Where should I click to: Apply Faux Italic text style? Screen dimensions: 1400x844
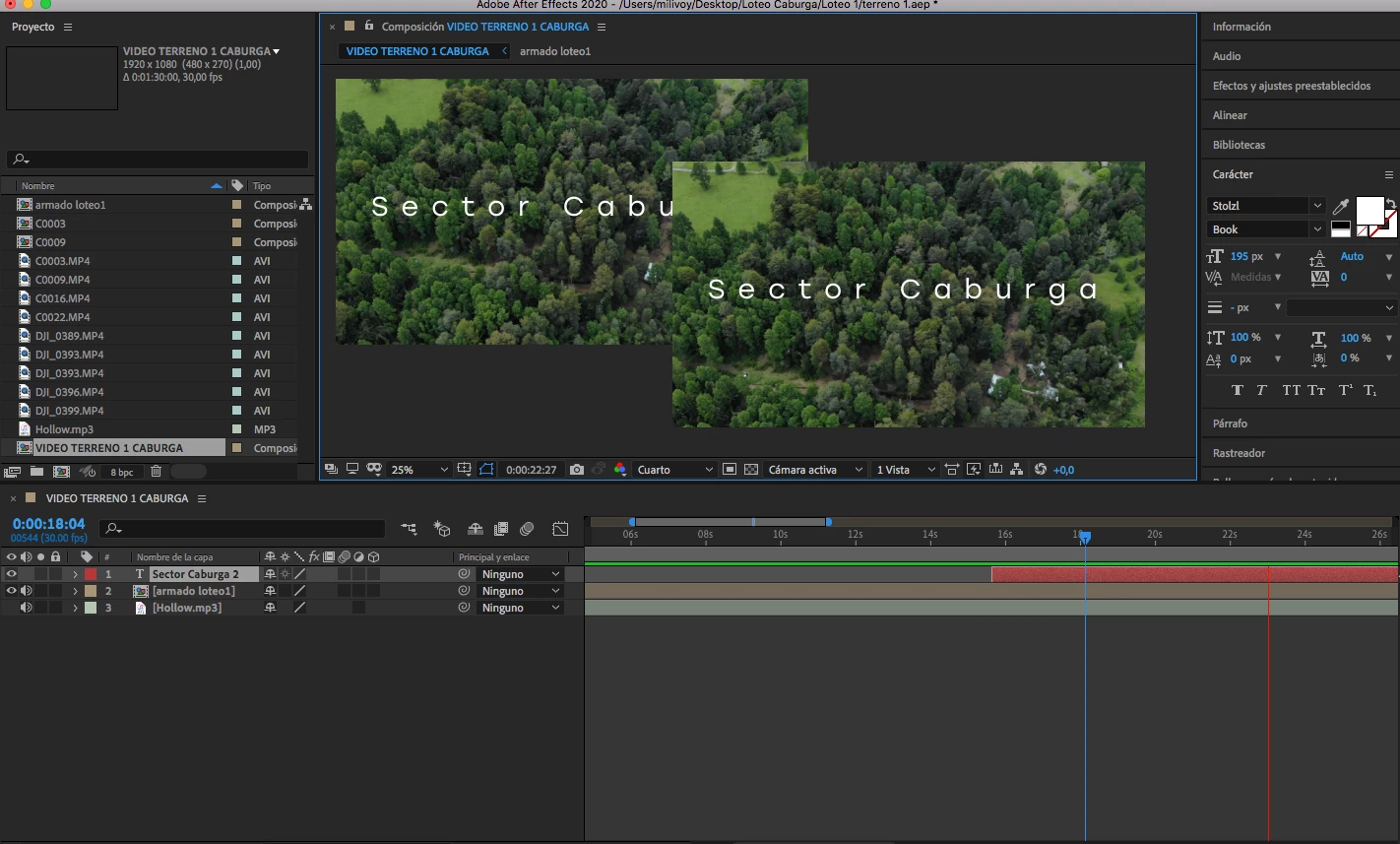1261,390
